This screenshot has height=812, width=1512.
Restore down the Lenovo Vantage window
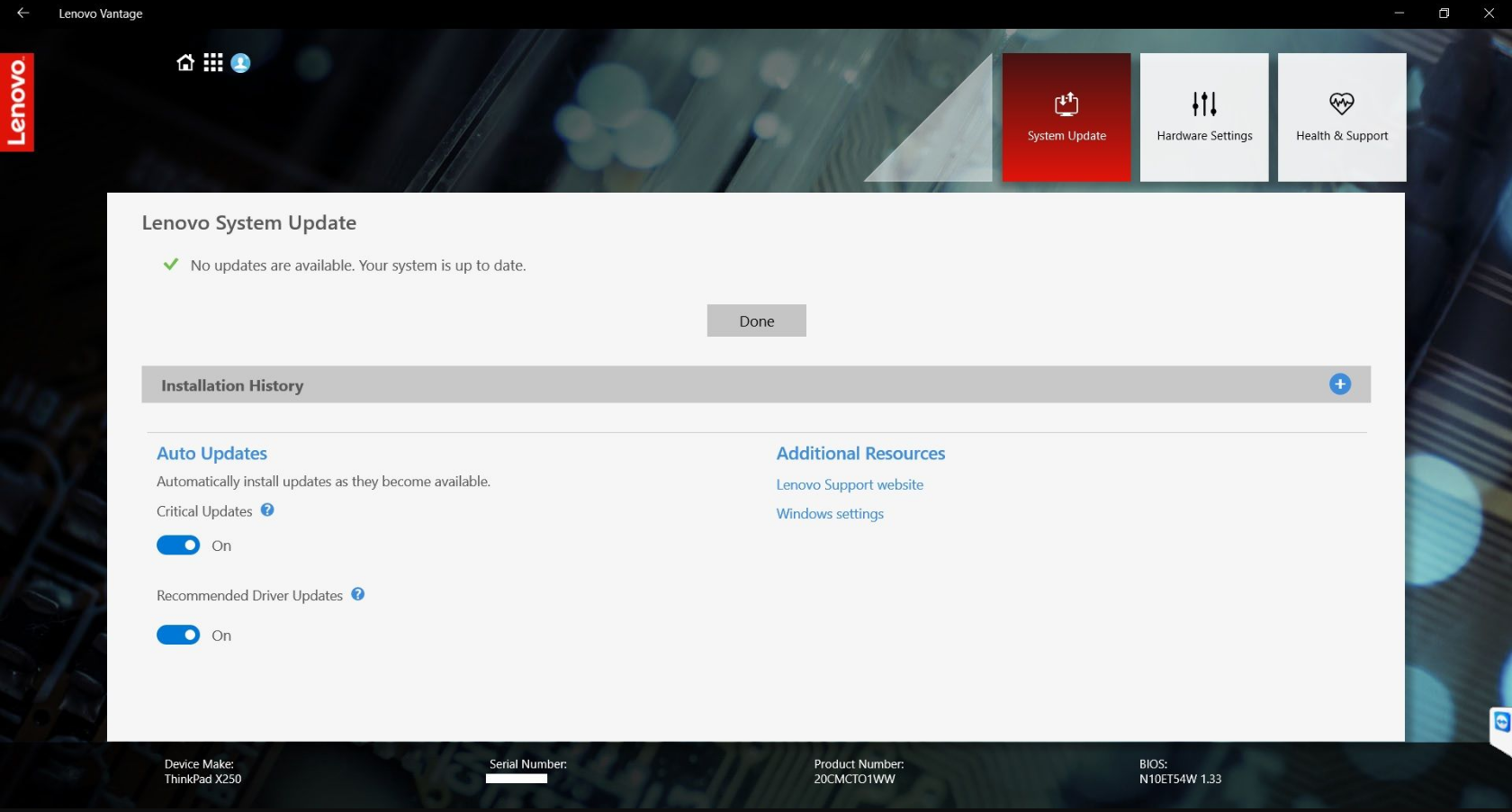point(1444,13)
